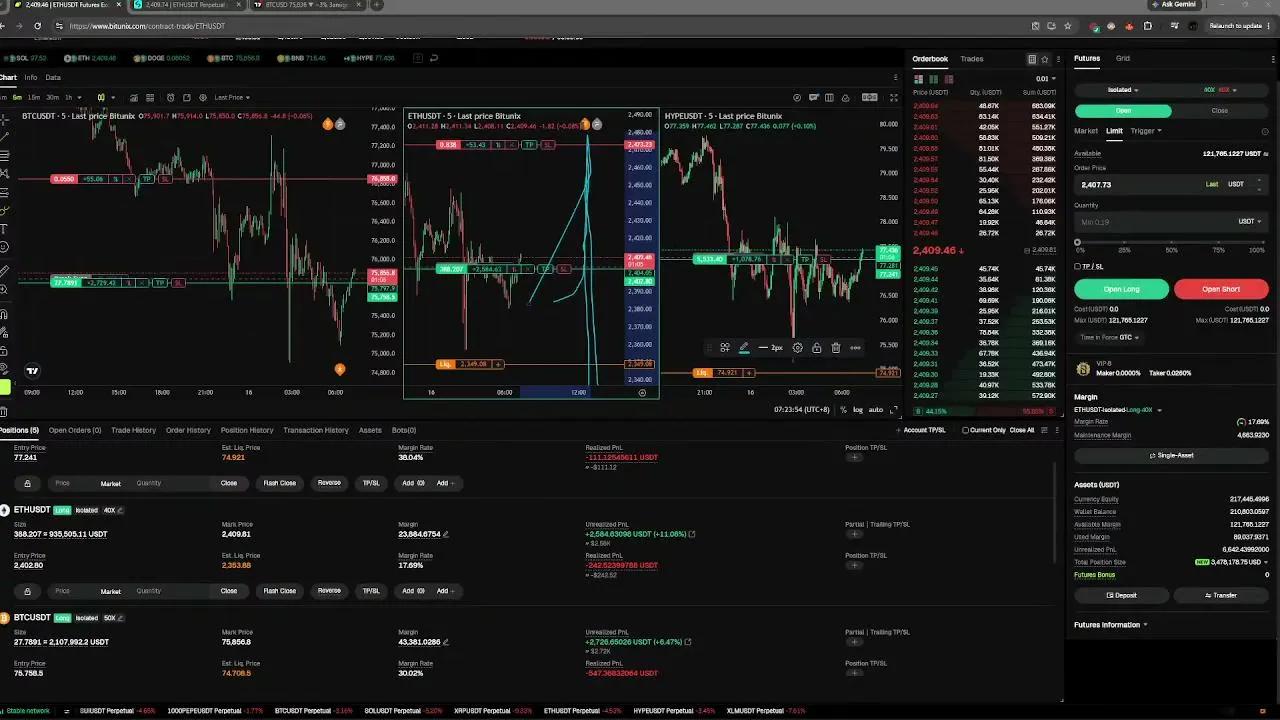Click the favorite star icon in orderbook header
The width and height of the screenshot is (1280, 720).
point(1045,59)
